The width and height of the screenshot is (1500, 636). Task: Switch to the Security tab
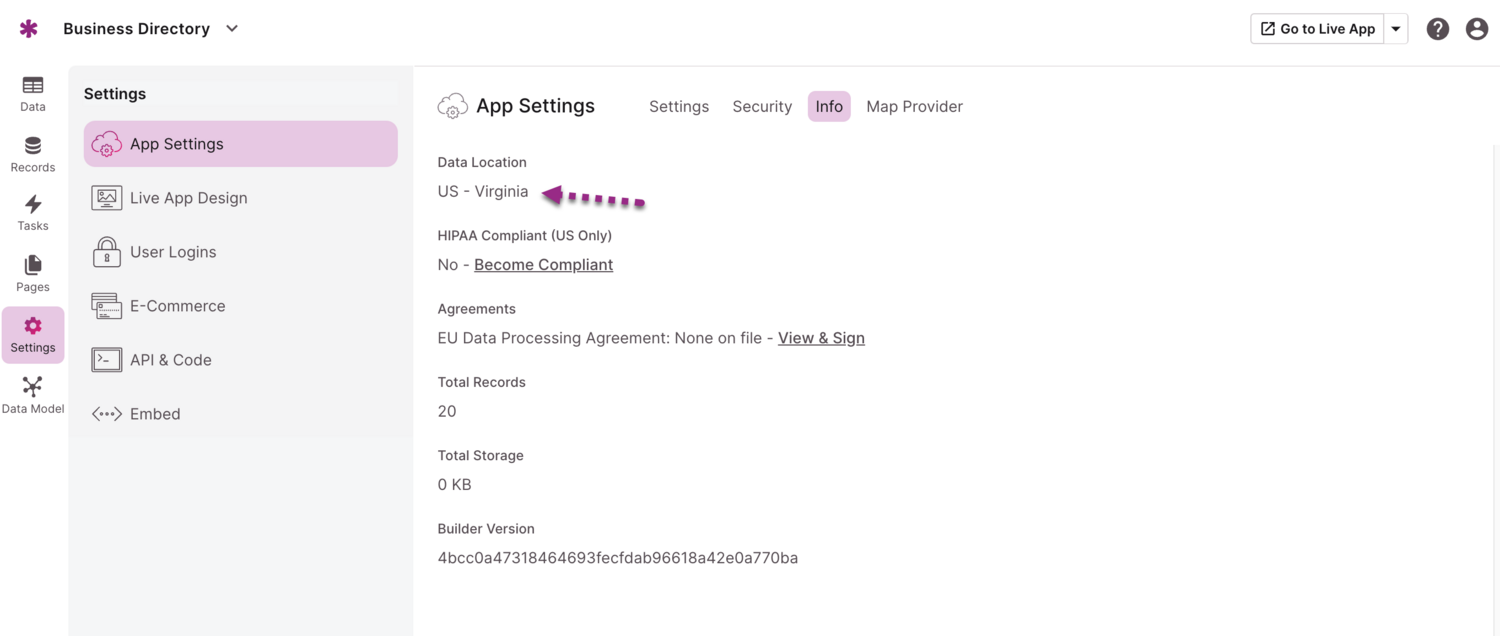click(762, 106)
